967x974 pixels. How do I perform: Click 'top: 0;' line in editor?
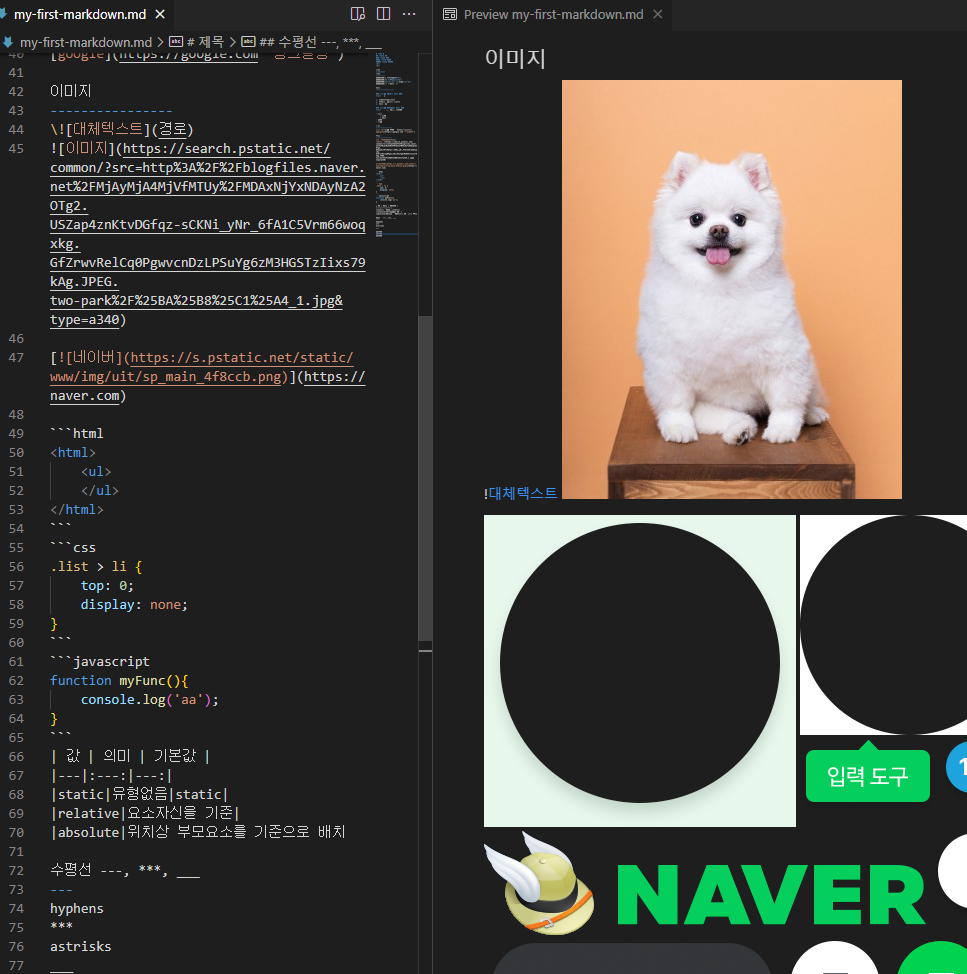[x=107, y=586]
